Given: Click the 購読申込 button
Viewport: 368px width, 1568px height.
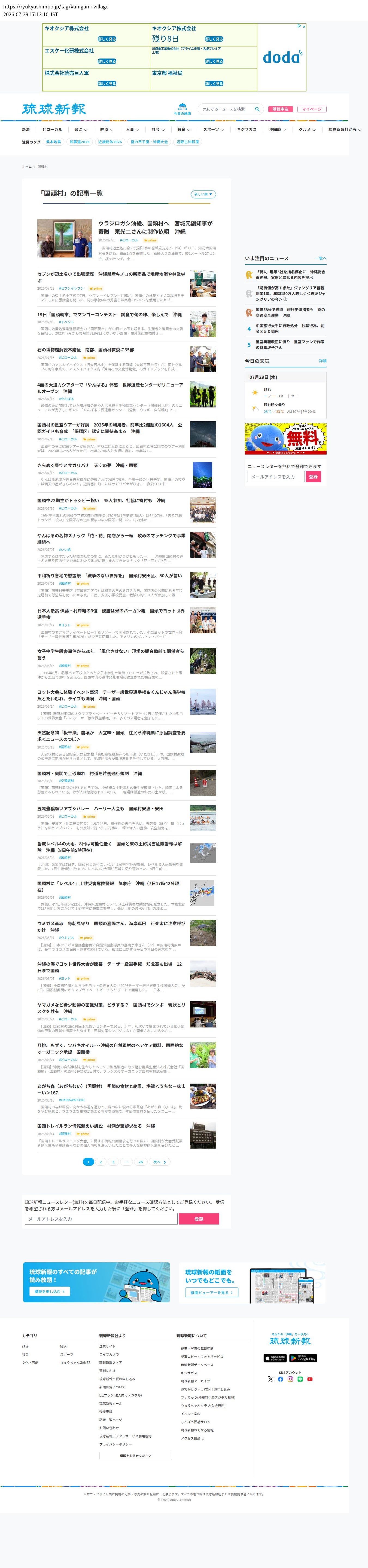Looking at the screenshot, I should pyautogui.click(x=280, y=109).
